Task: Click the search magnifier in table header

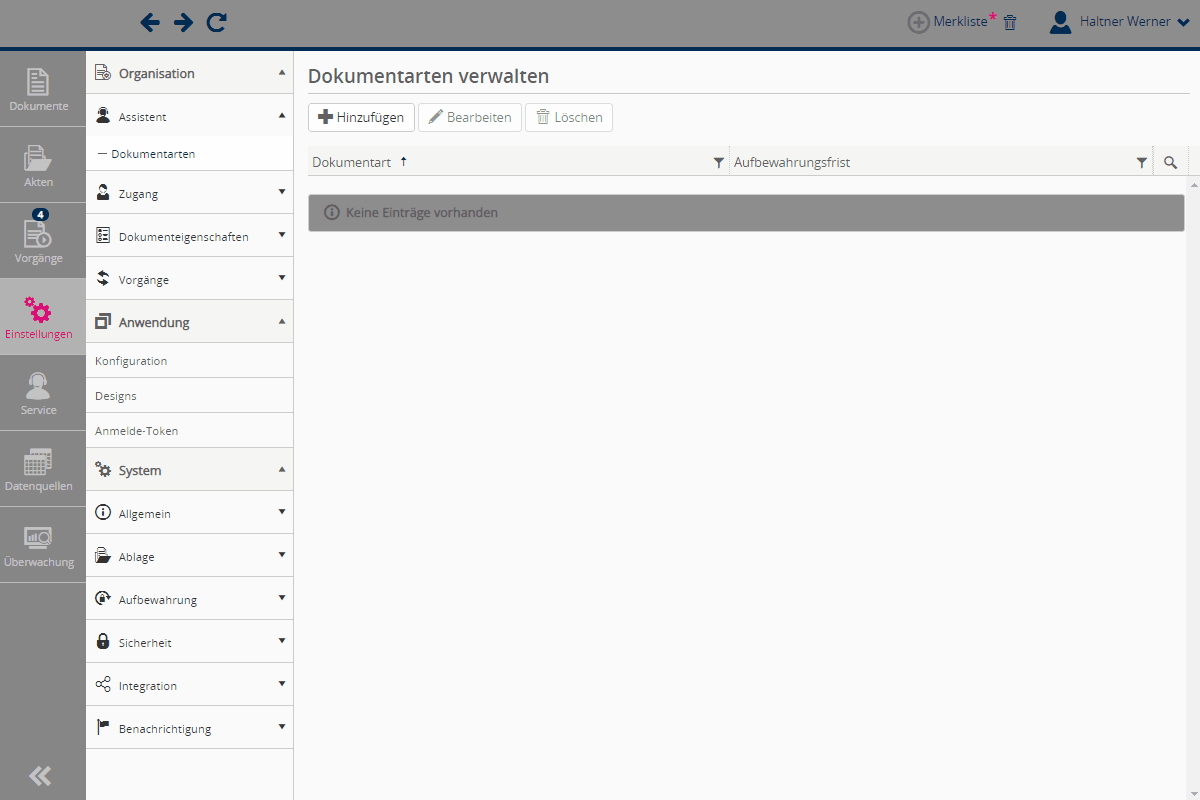Action: click(x=1170, y=162)
